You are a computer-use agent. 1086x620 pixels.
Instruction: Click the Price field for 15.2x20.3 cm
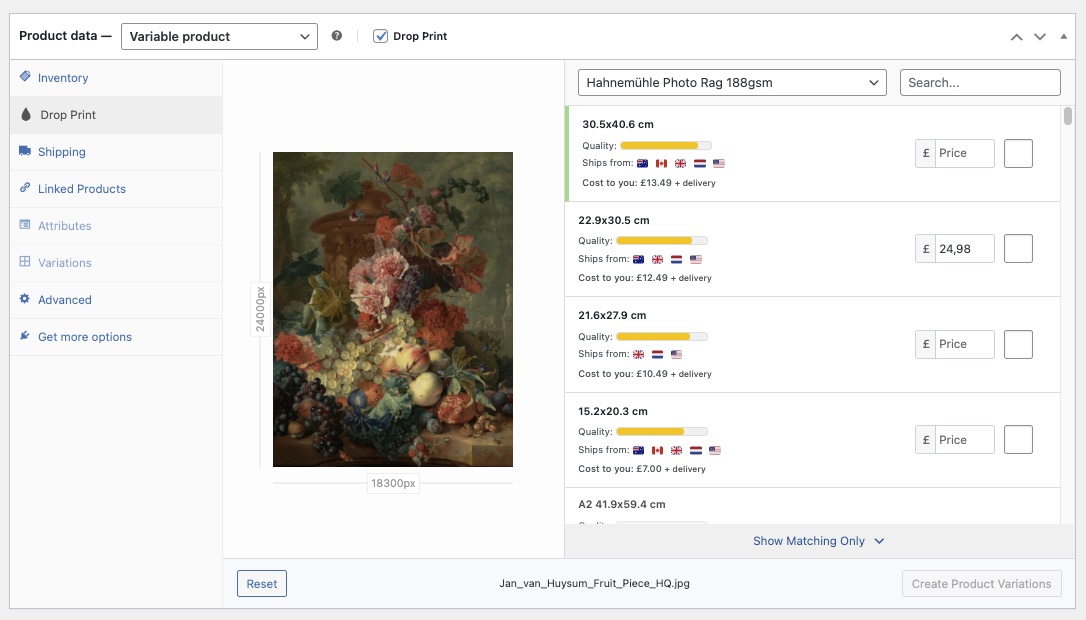pyautogui.click(x=964, y=439)
